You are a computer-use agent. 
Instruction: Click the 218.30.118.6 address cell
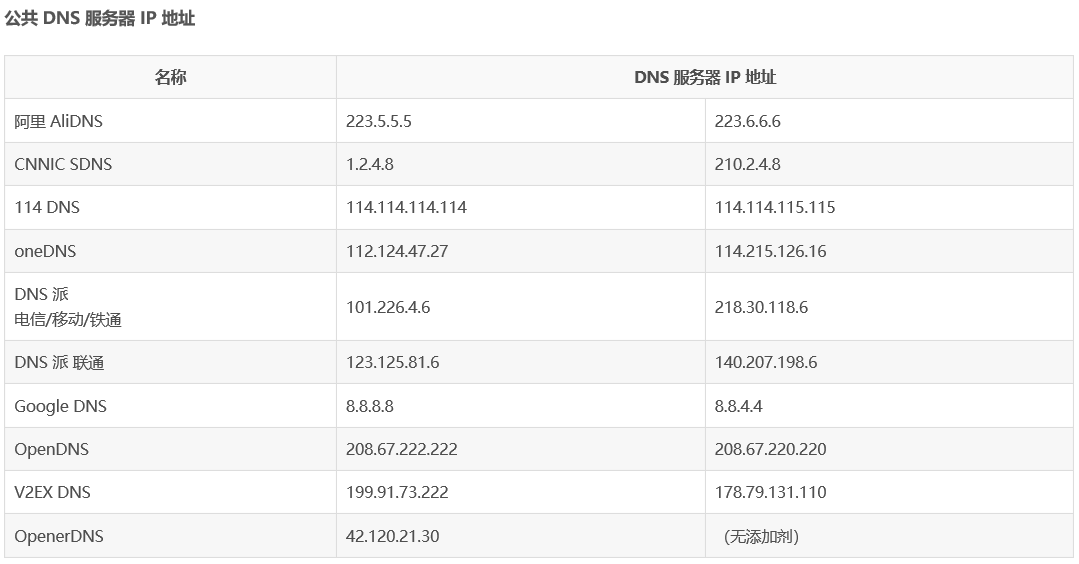889,307
